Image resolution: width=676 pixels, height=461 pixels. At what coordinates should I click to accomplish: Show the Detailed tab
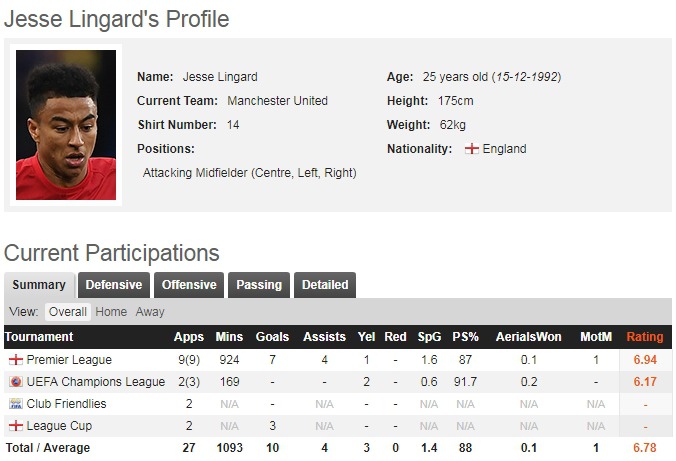tap(325, 285)
